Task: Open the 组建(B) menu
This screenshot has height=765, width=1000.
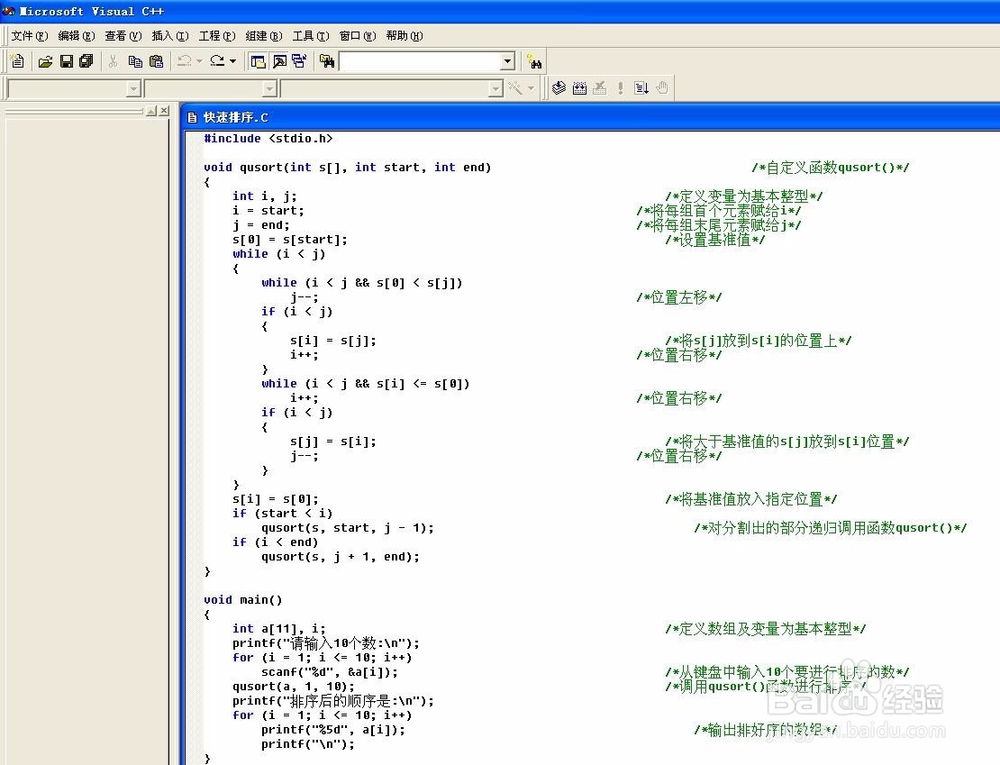Action: coord(264,36)
